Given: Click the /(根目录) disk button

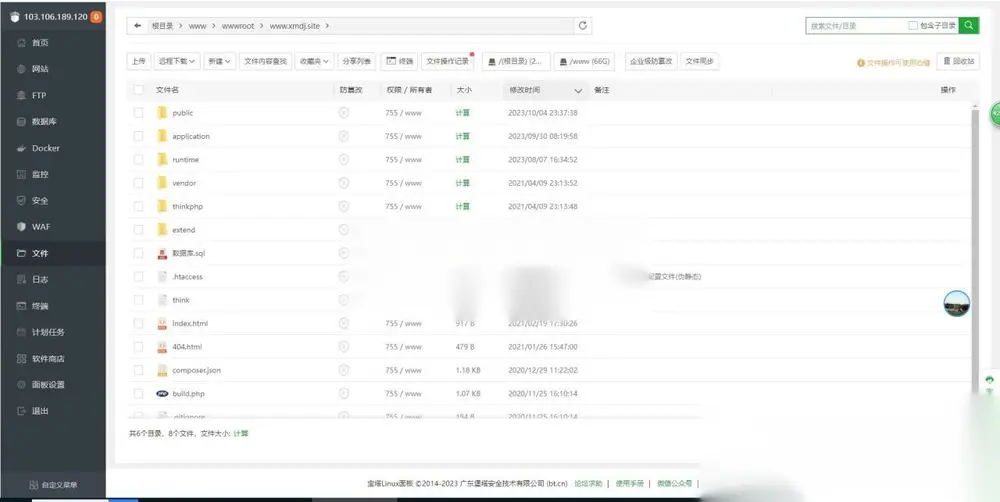Looking at the screenshot, I should coord(516,61).
